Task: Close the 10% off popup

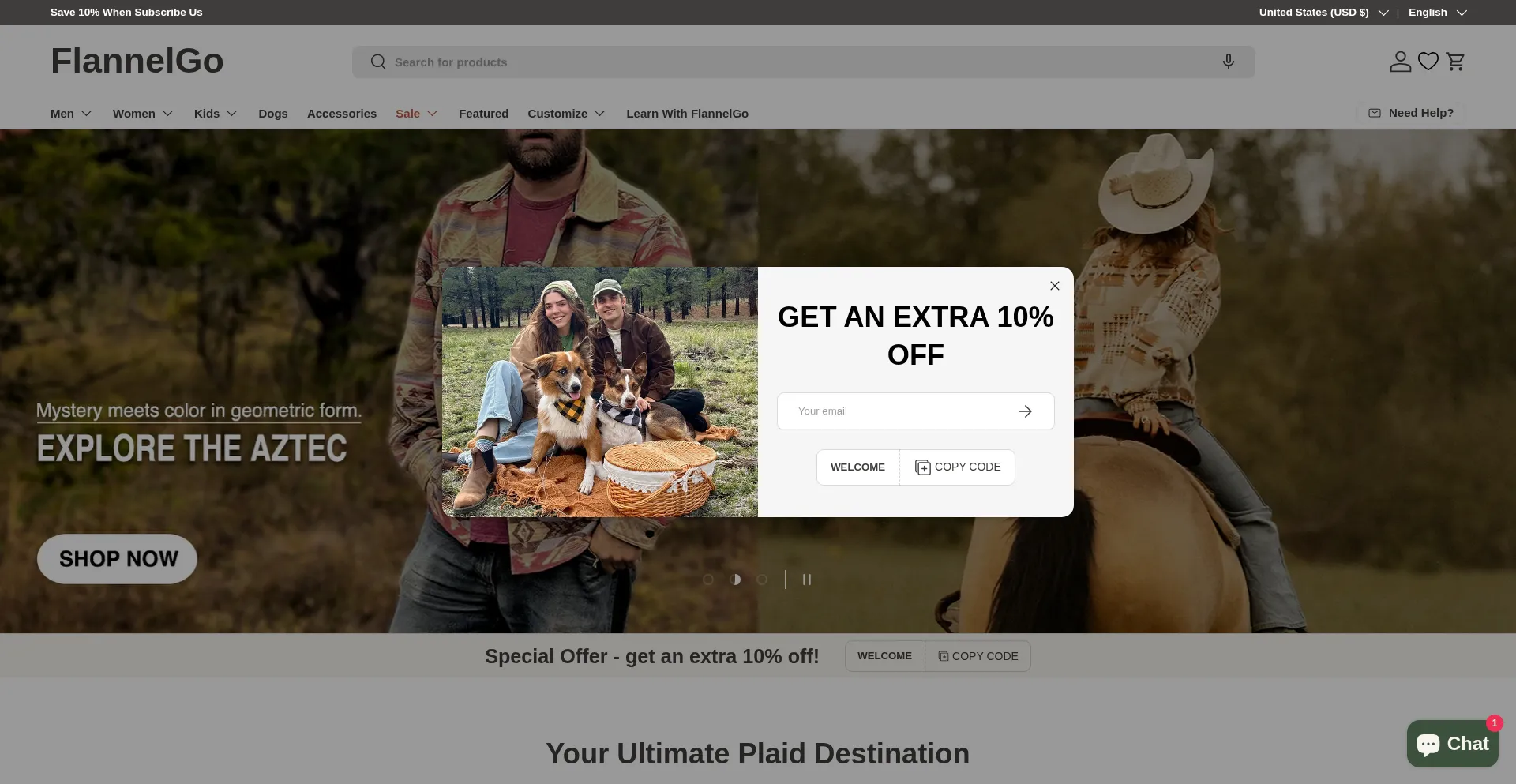Action: click(x=1054, y=286)
